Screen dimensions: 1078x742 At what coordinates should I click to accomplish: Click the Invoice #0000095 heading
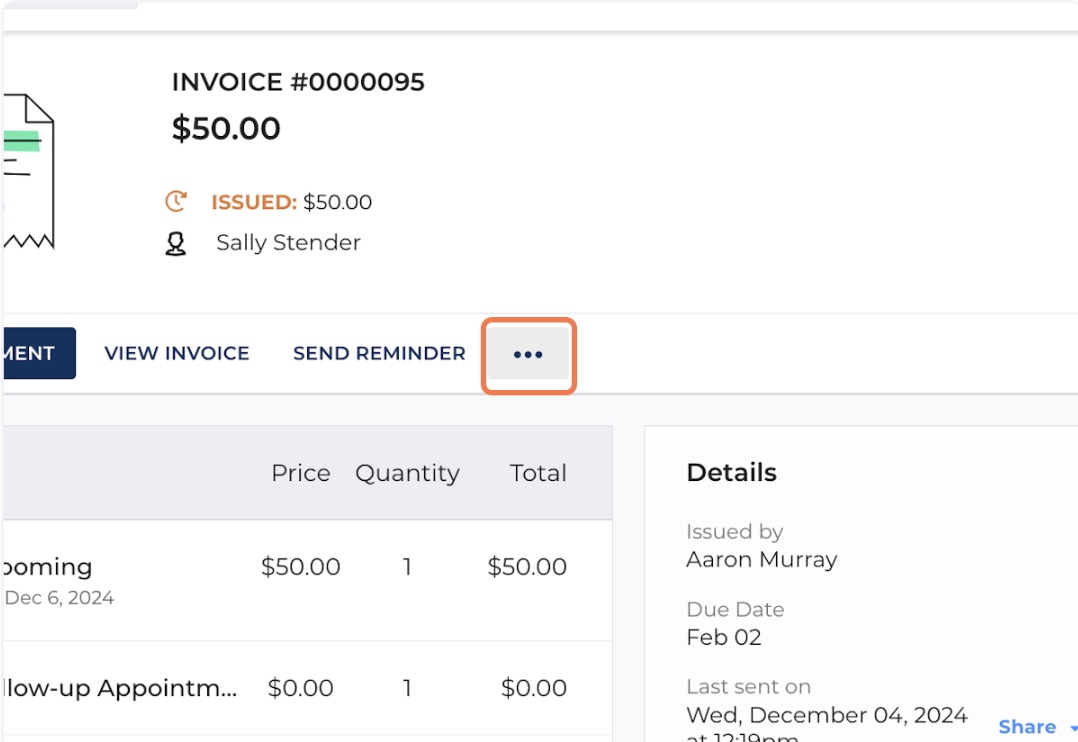[298, 82]
